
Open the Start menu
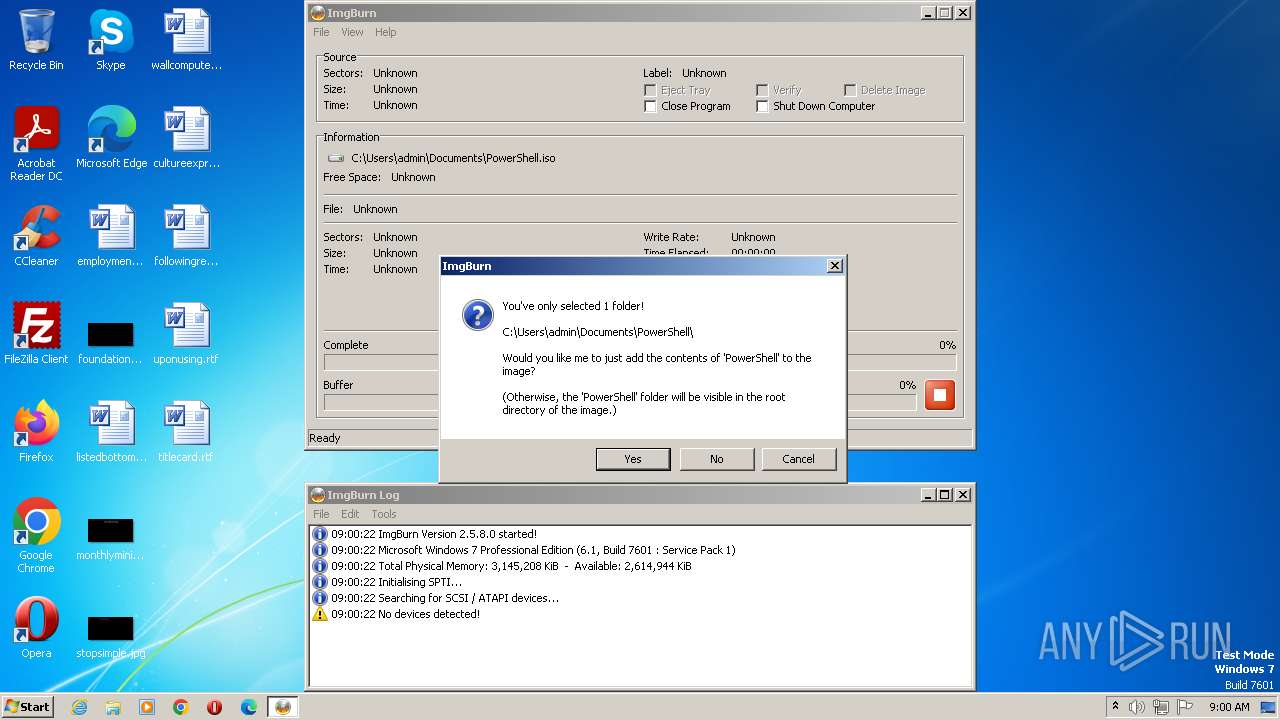(x=28, y=707)
